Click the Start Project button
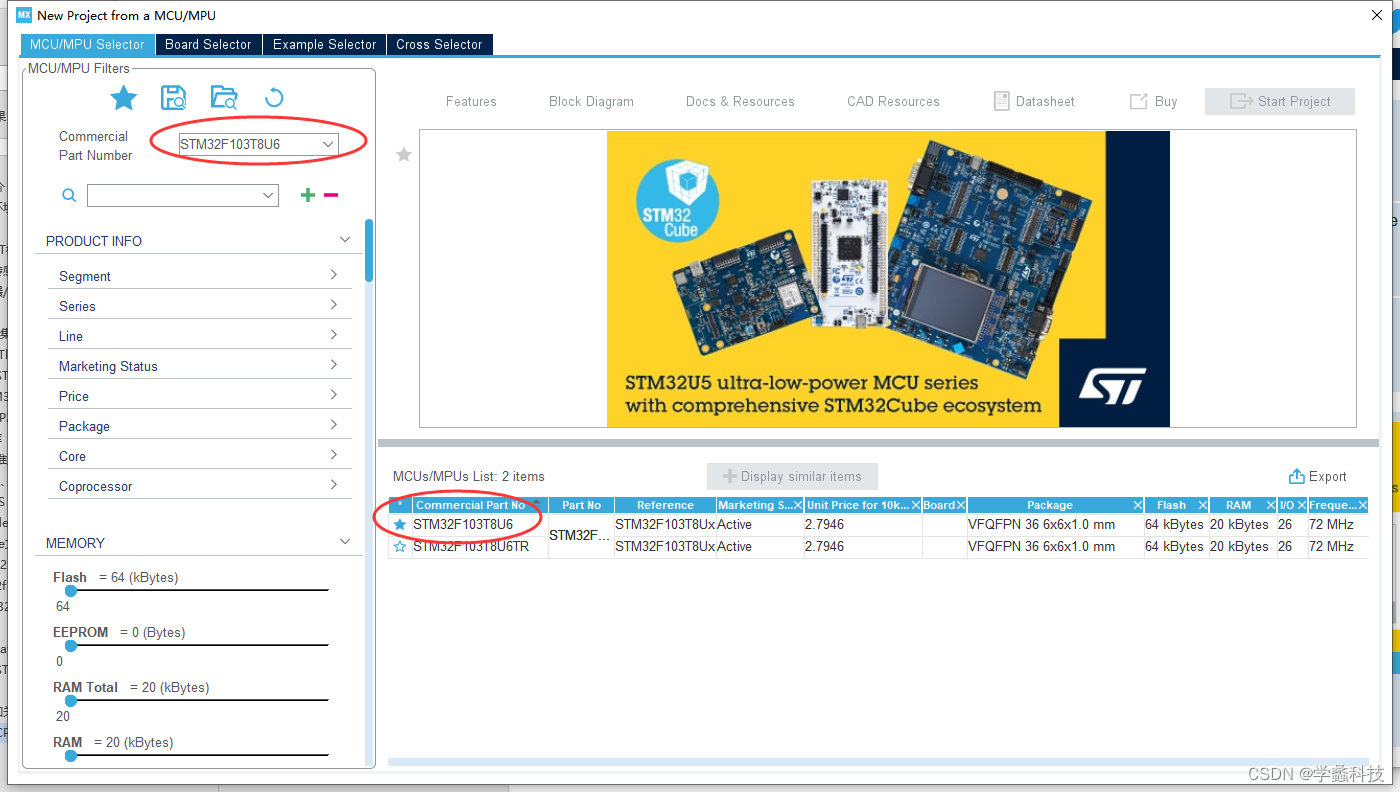Image resolution: width=1400 pixels, height=792 pixels. (1280, 101)
